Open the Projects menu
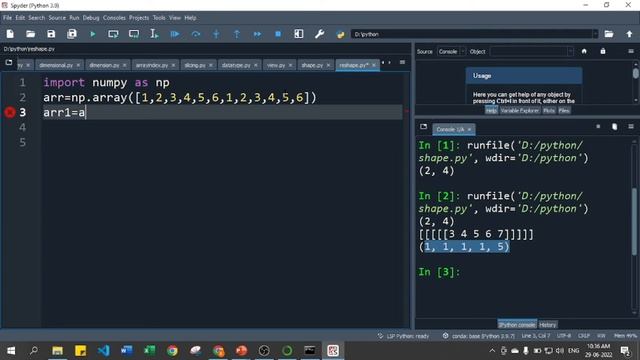 point(139,18)
